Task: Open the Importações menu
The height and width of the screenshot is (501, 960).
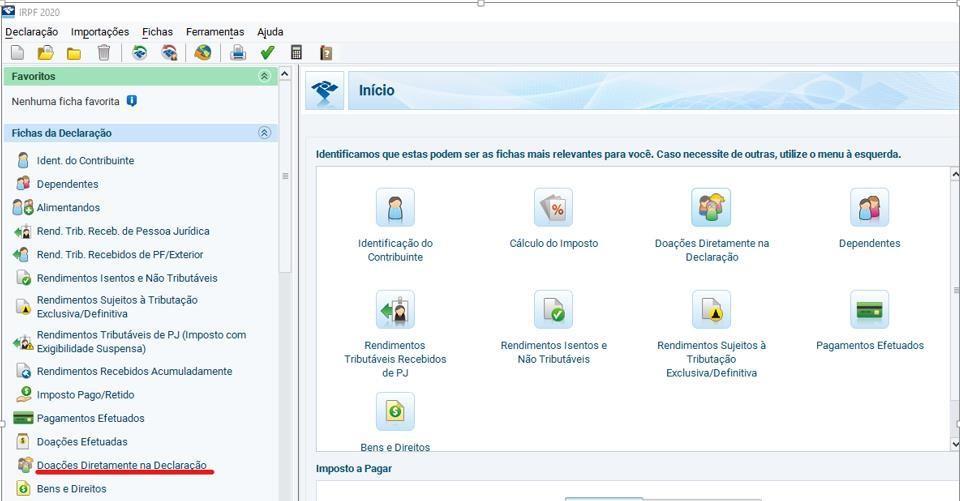Action: coord(100,32)
